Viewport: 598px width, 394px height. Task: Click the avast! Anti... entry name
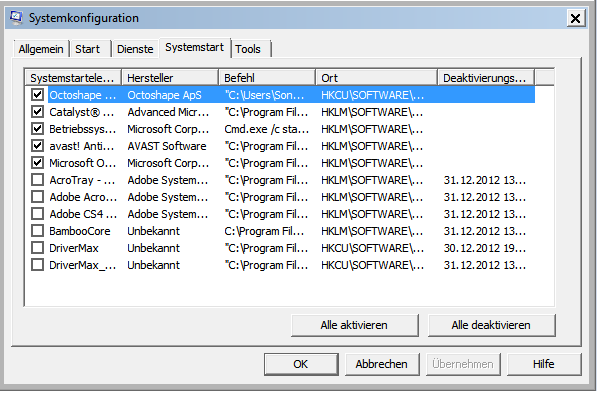pos(81,146)
